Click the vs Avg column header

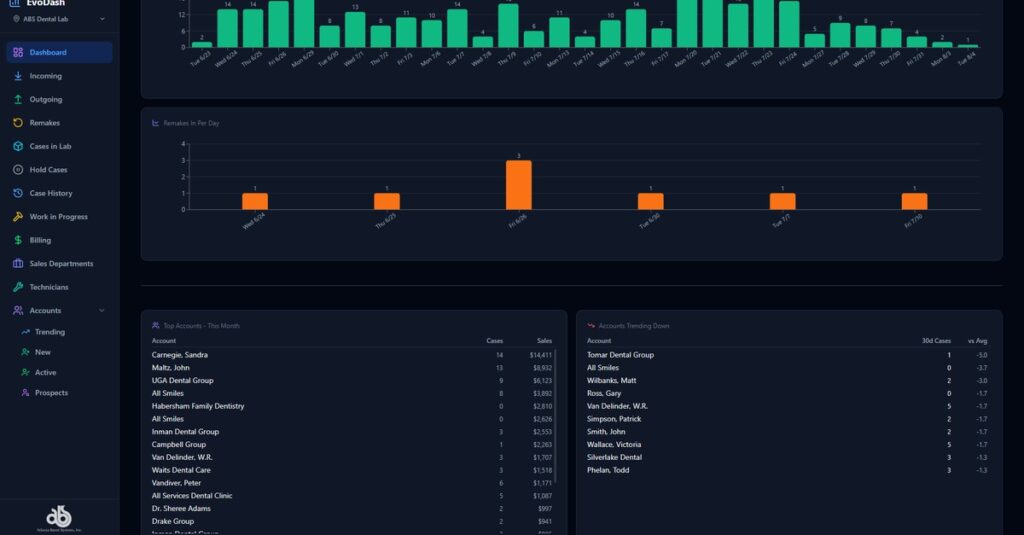click(x=977, y=340)
